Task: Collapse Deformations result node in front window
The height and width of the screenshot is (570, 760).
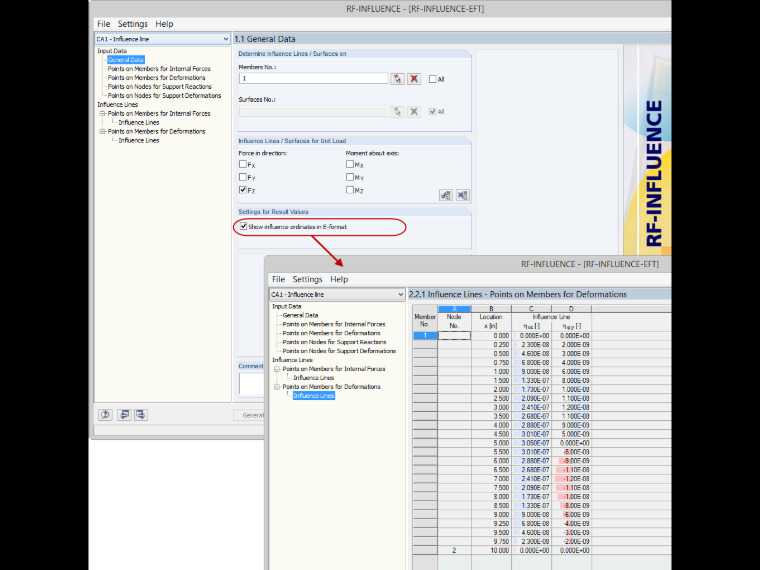Action: [x=277, y=387]
